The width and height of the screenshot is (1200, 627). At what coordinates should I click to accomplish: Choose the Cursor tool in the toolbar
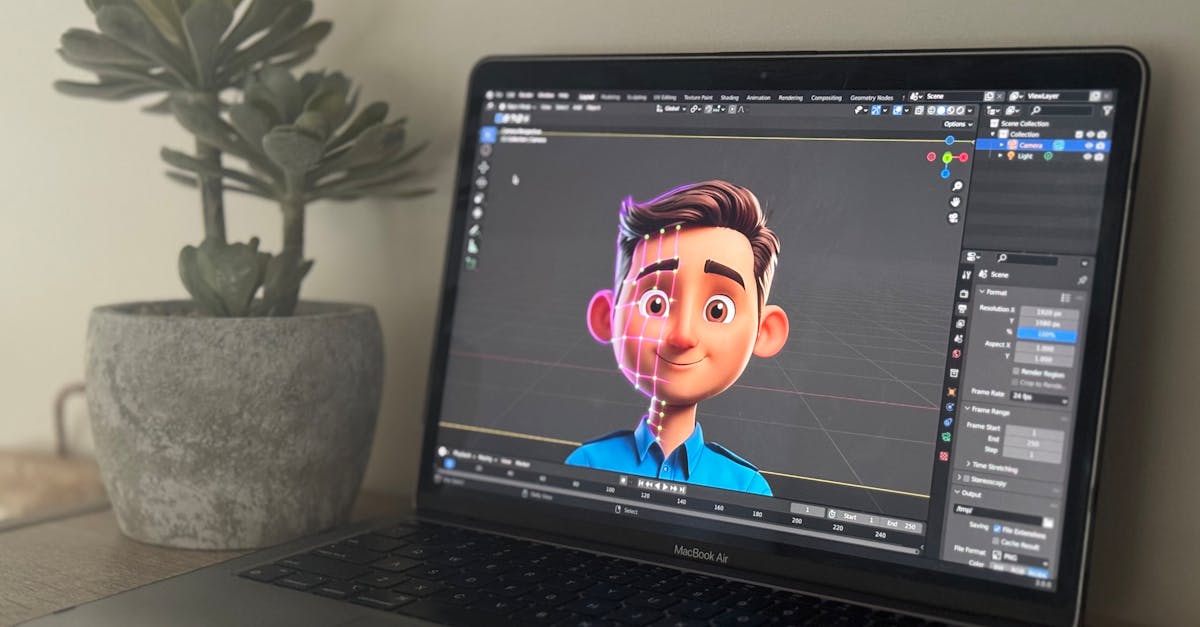tap(485, 150)
